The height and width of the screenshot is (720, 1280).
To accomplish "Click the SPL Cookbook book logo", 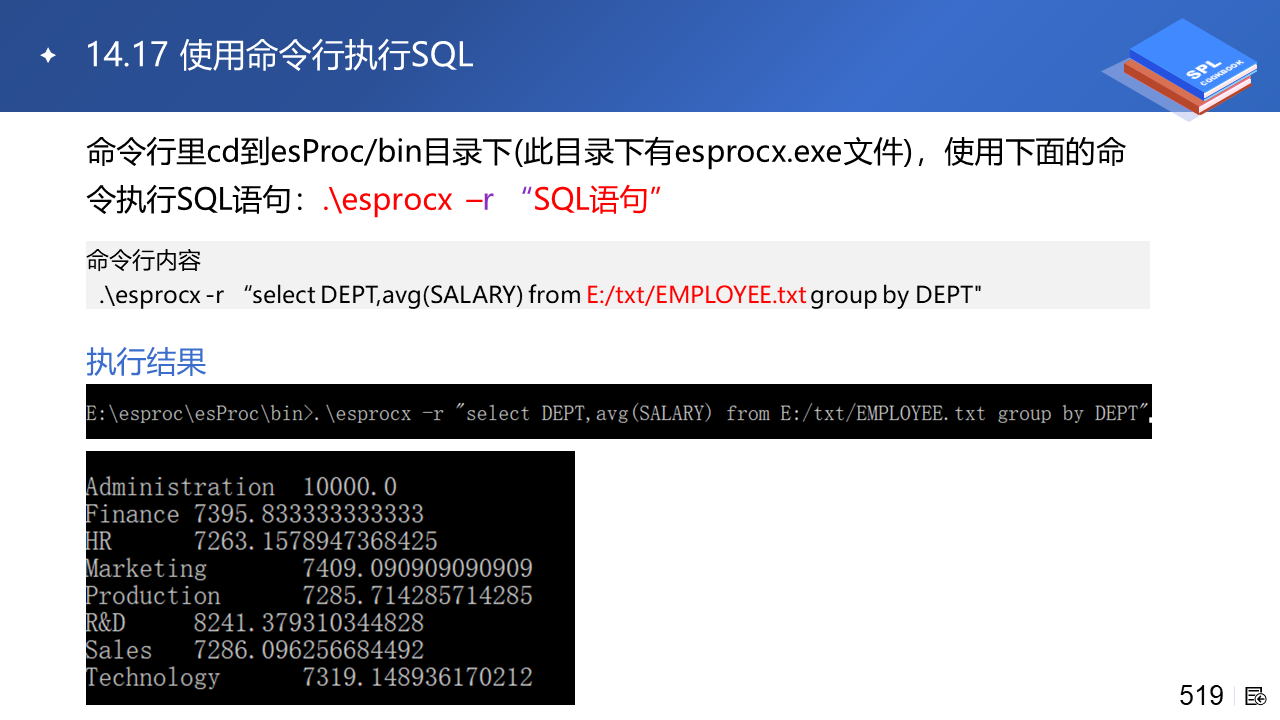I will (x=1179, y=69).
